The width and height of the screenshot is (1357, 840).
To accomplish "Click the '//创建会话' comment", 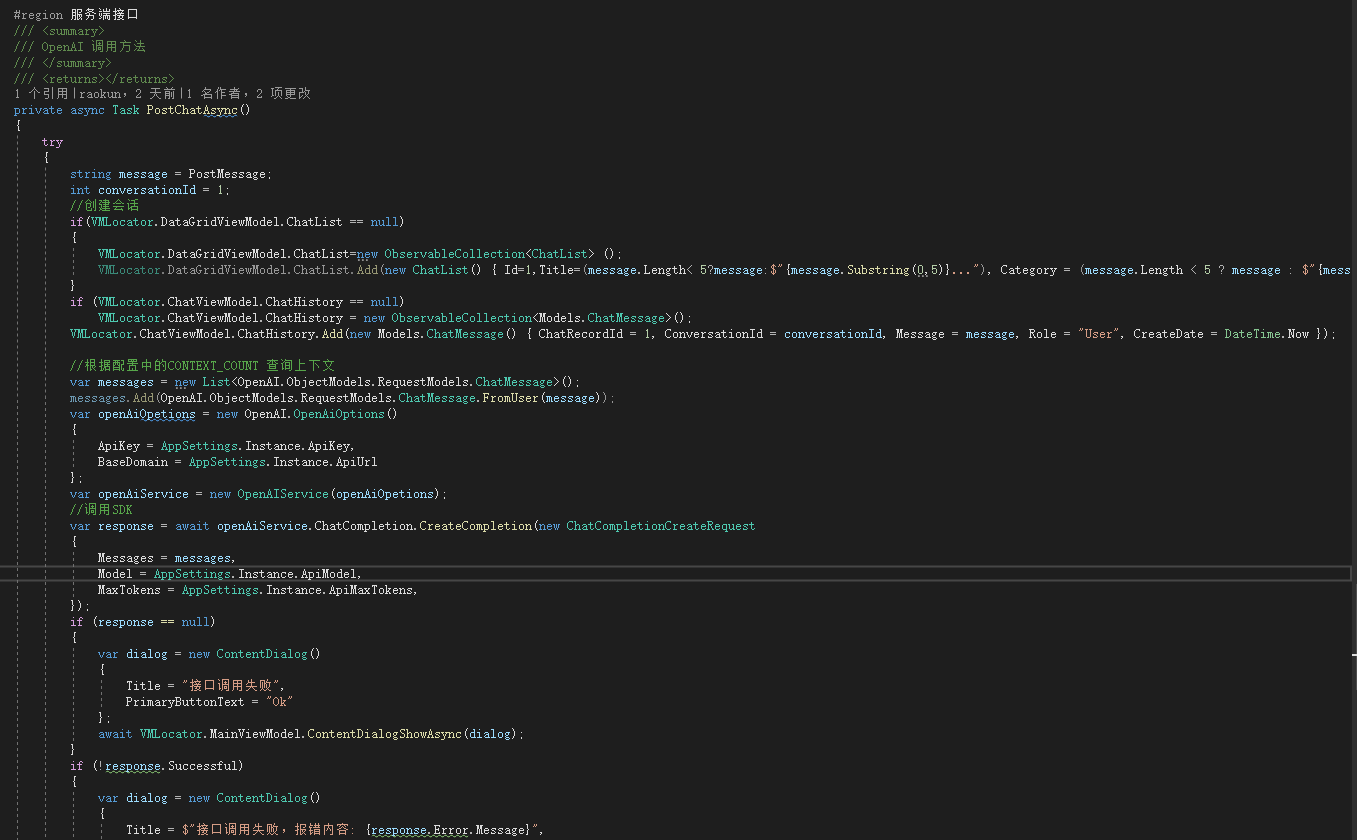I will 104,206.
